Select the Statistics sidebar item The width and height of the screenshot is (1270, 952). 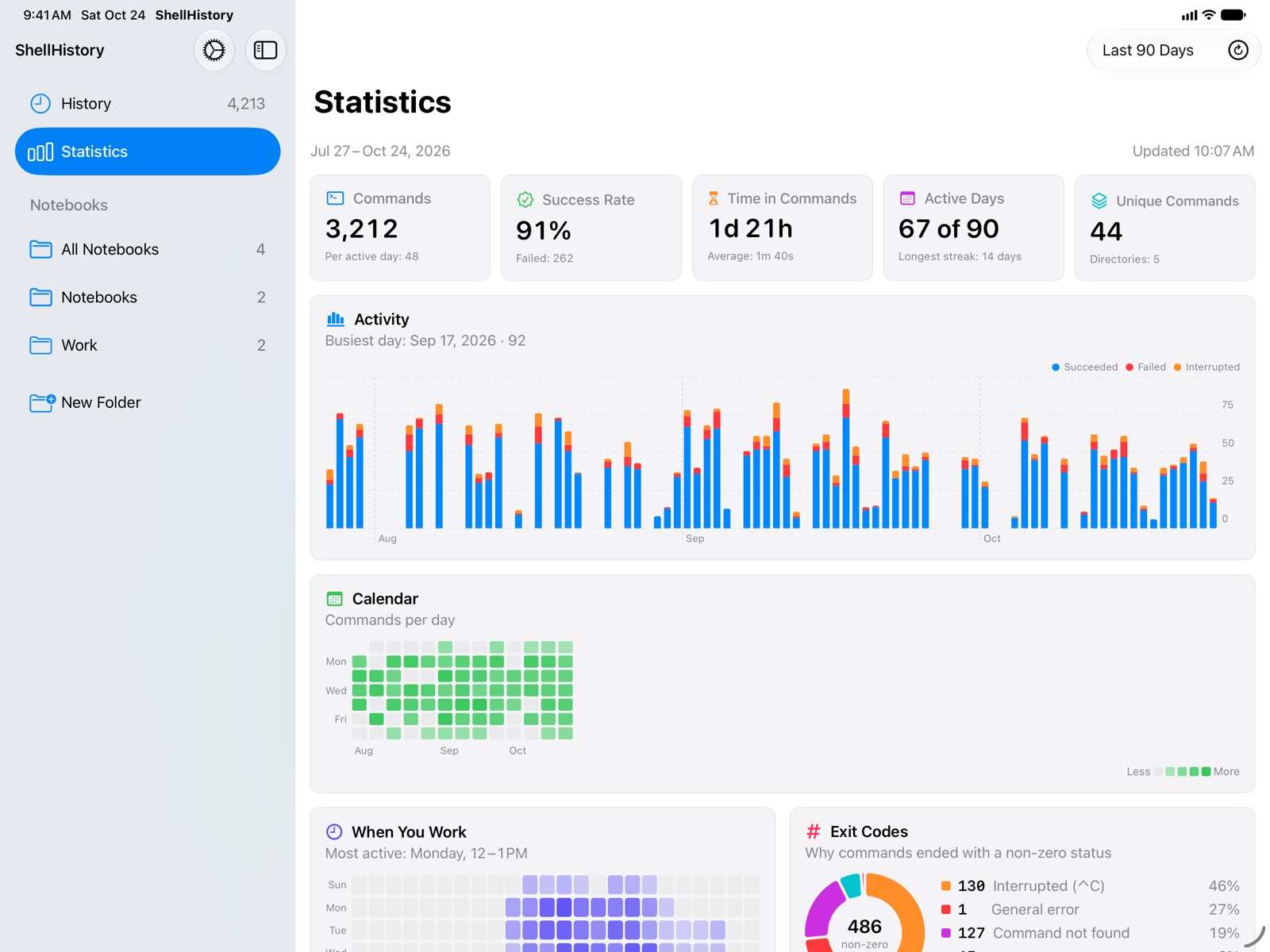coord(148,152)
